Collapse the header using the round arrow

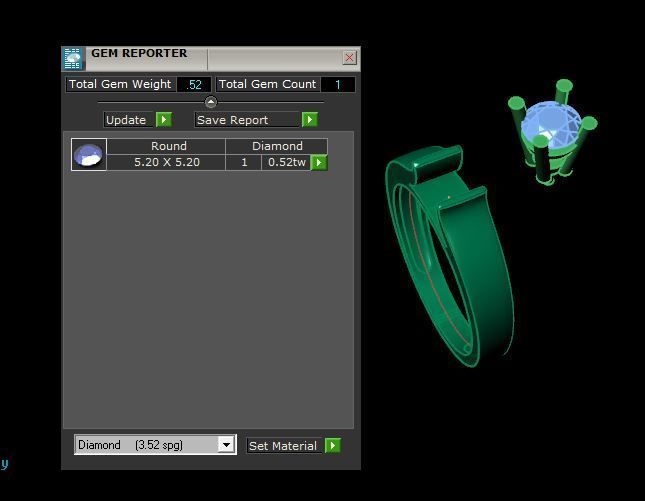click(x=211, y=102)
